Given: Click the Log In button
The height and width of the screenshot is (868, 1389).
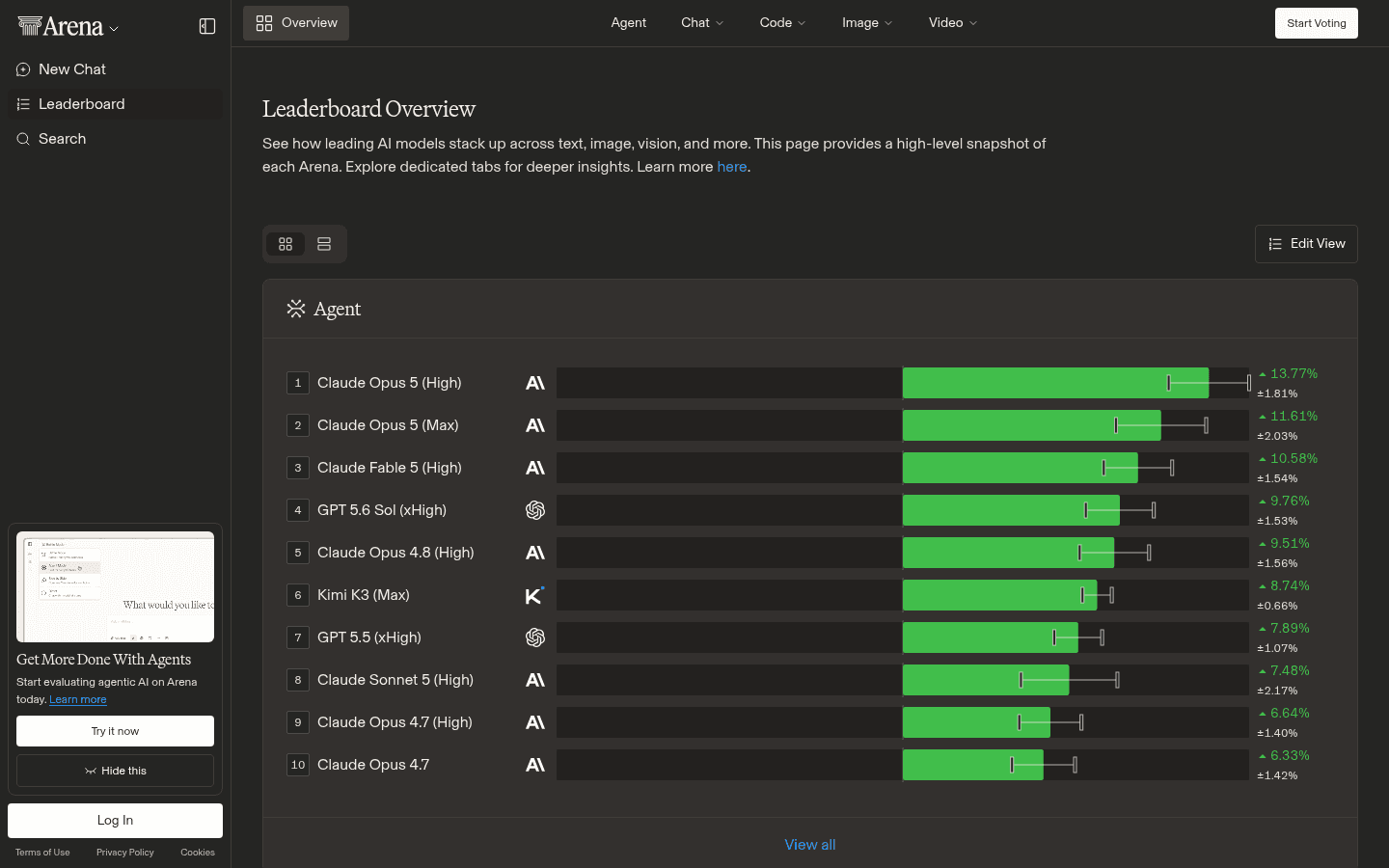Looking at the screenshot, I should click(115, 821).
